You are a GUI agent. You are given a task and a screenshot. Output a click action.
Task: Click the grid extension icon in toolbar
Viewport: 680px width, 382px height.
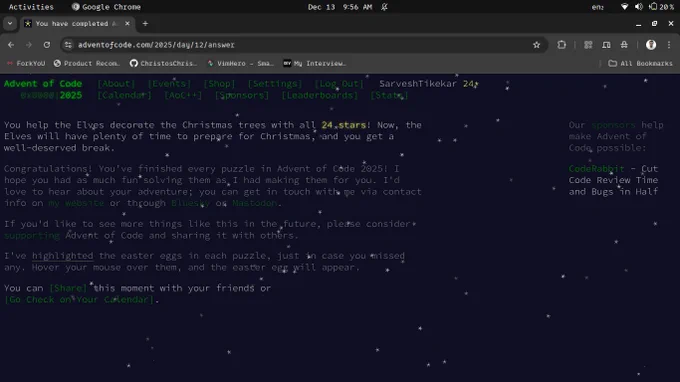coord(588,45)
